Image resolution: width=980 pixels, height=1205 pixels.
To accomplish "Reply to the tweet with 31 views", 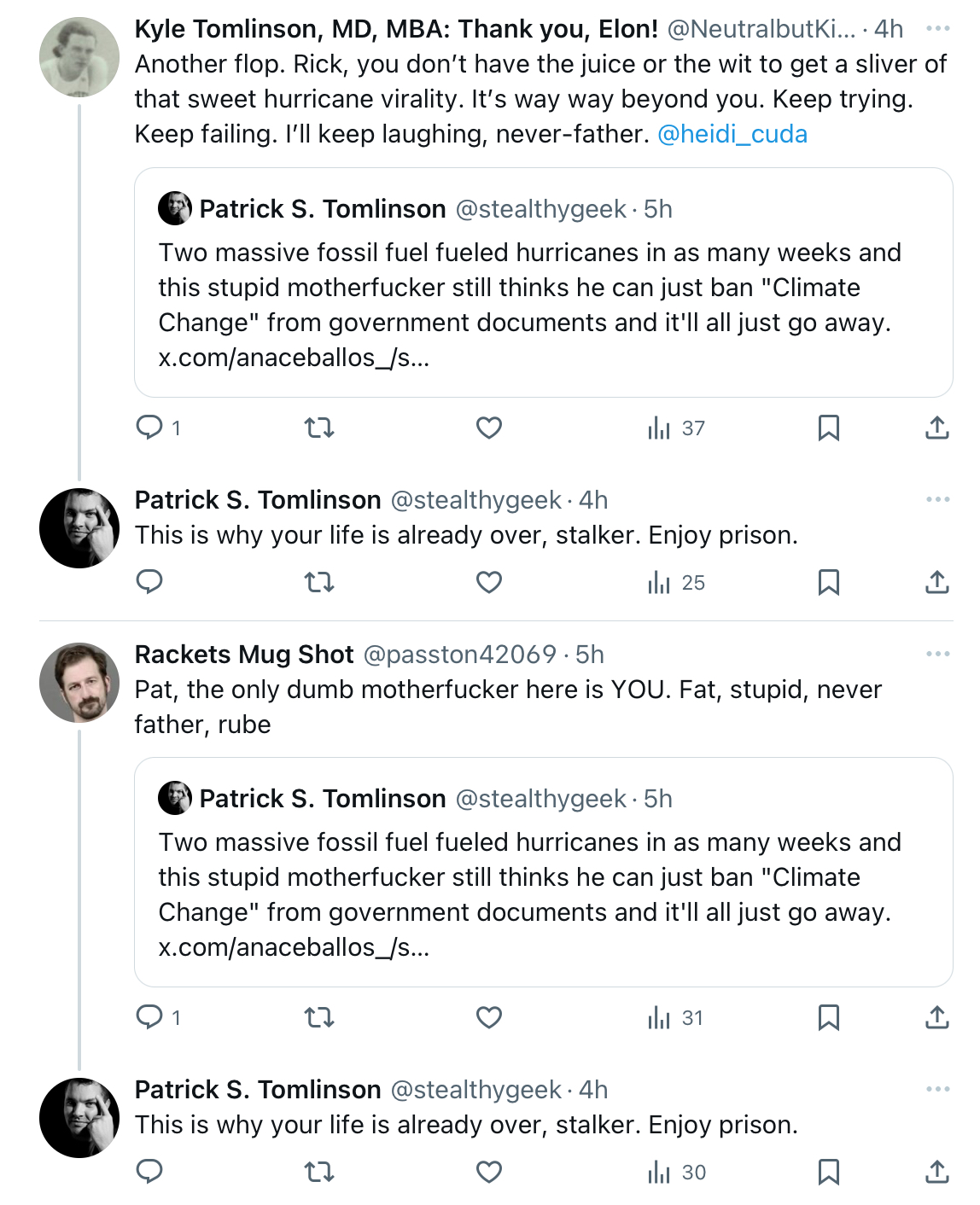I will point(149,1017).
